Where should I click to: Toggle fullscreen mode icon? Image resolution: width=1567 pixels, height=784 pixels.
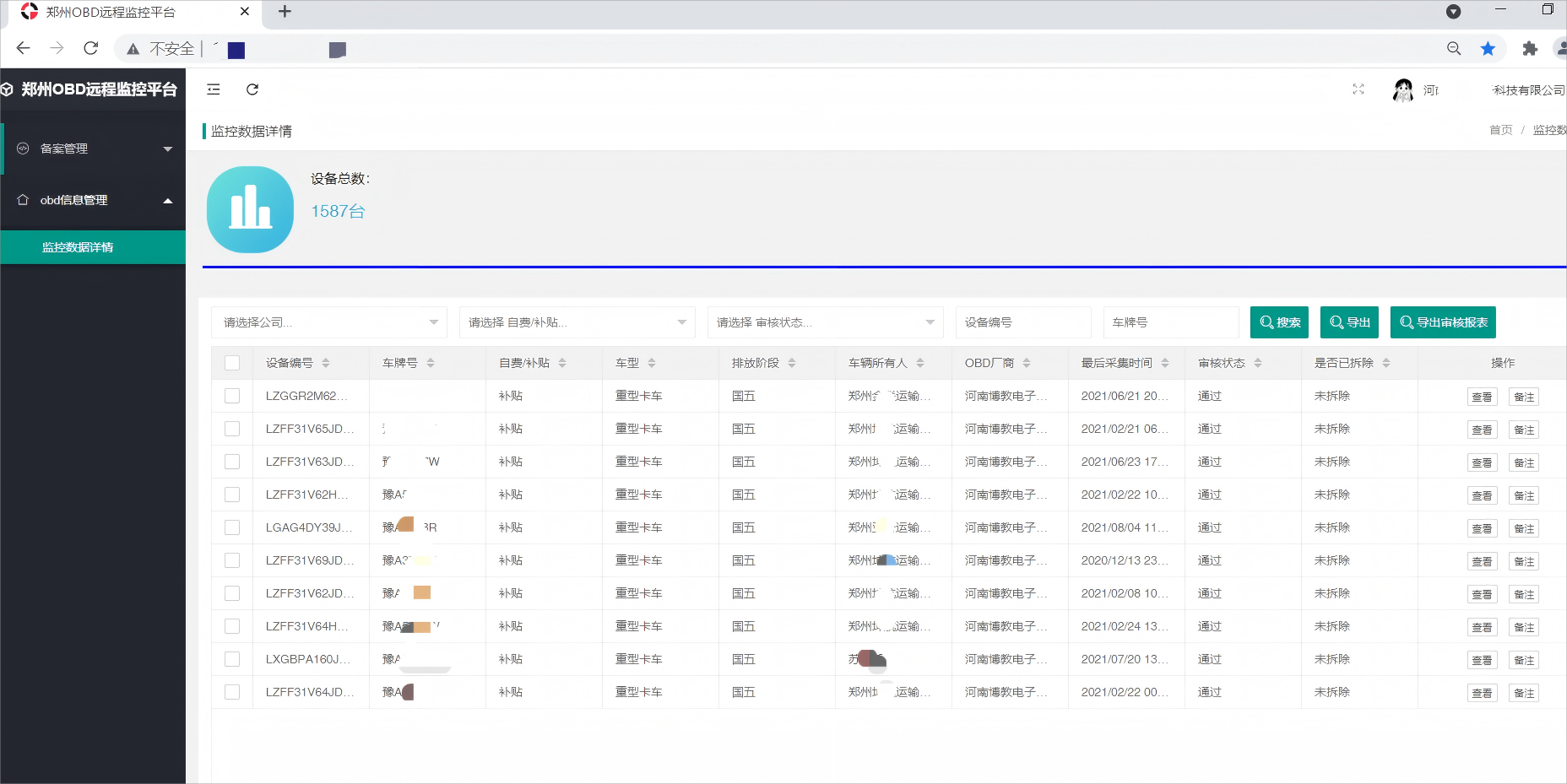point(1358,89)
